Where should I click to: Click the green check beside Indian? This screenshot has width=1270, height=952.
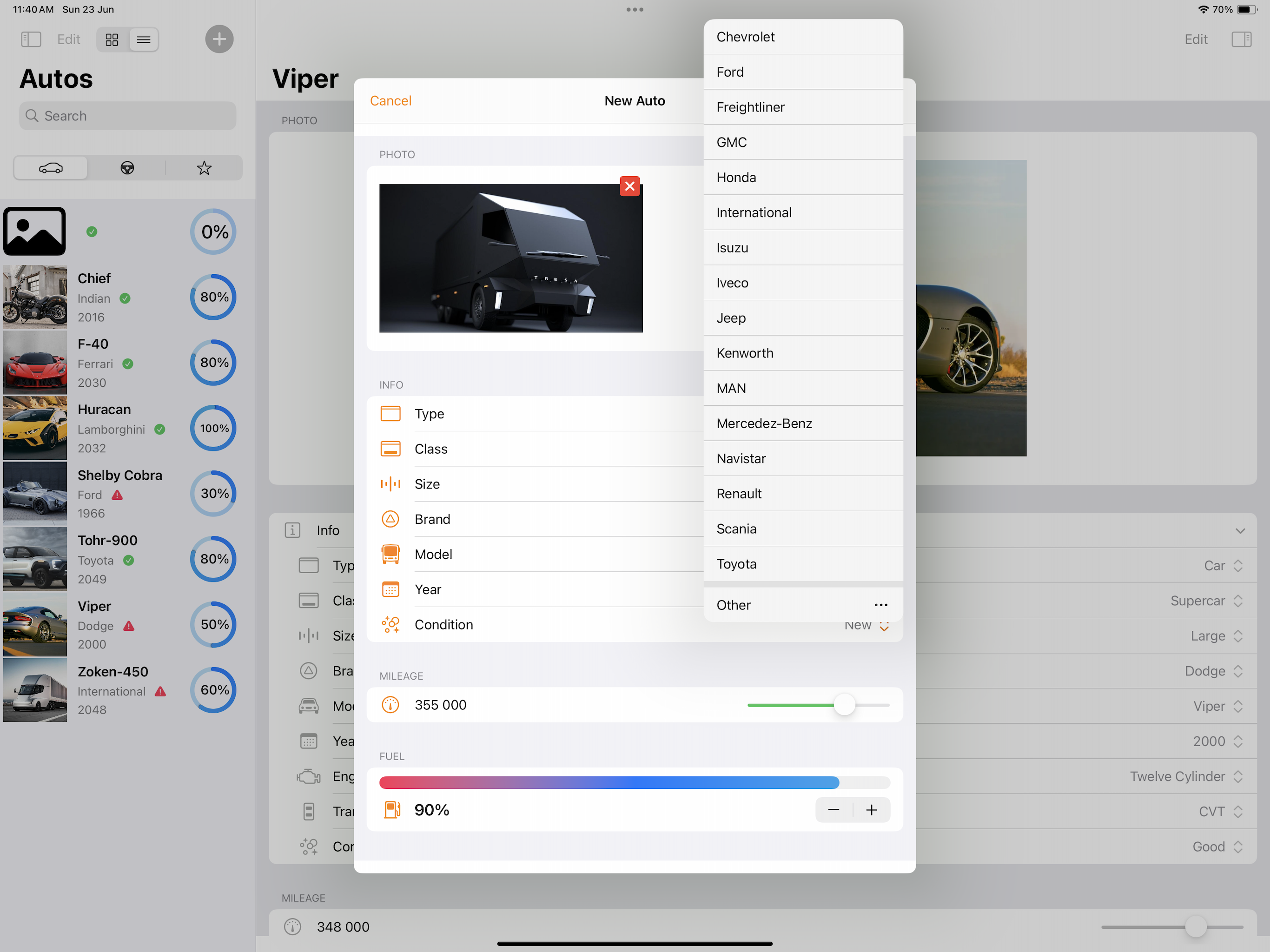coord(125,298)
